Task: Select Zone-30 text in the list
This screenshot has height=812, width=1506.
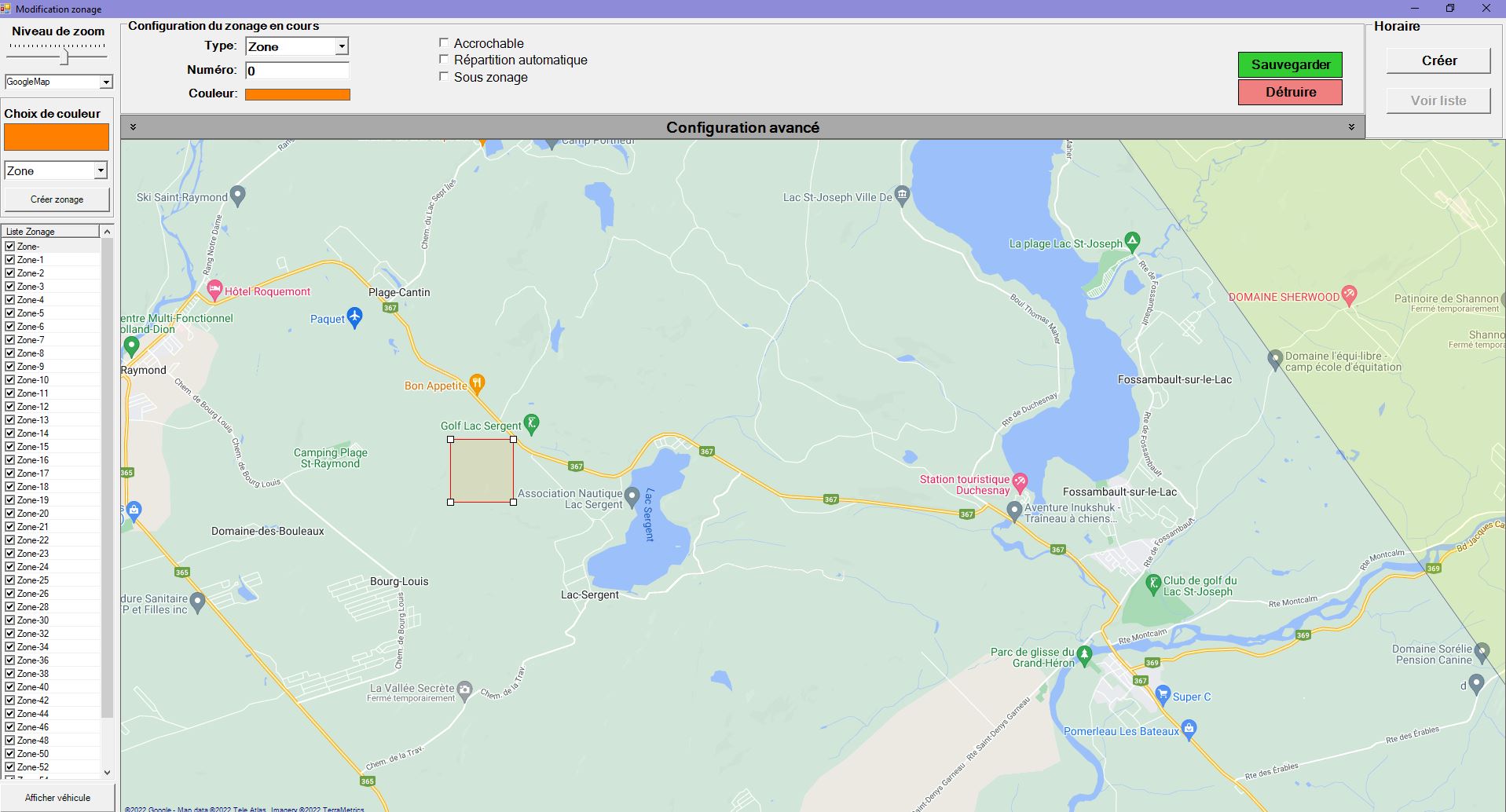Action: point(33,620)
